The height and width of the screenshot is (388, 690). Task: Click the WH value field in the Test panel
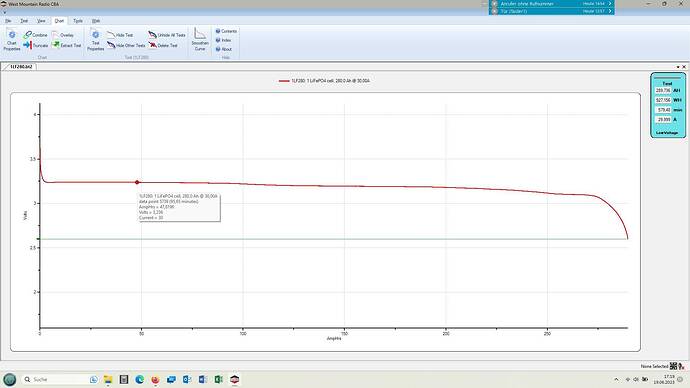coord(663,100)
